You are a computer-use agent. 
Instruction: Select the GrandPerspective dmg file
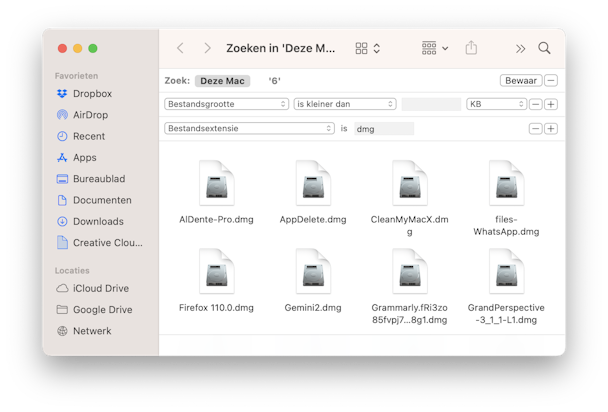tap(506, 287)
